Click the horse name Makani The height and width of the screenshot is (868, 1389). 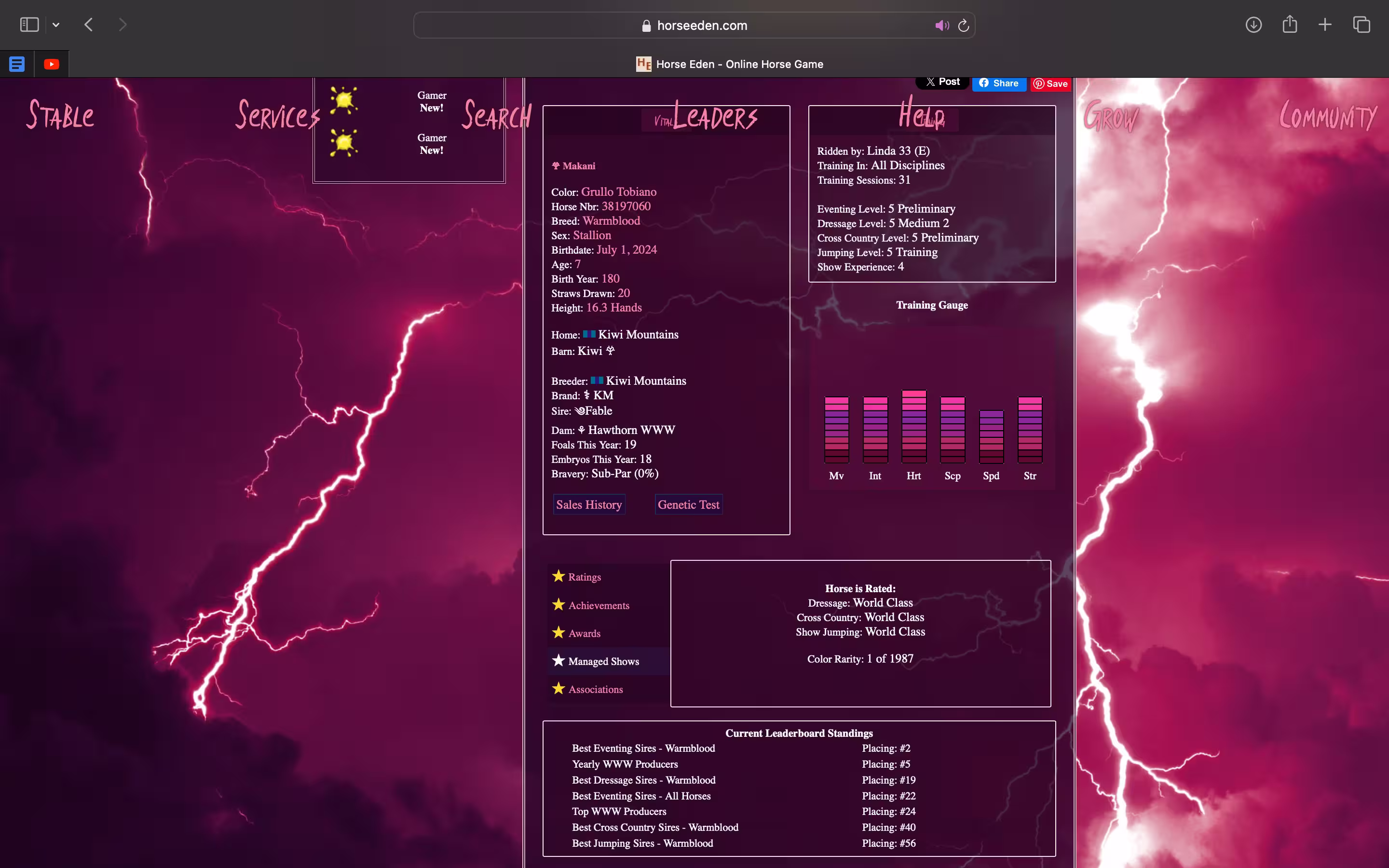click(578, 166)
